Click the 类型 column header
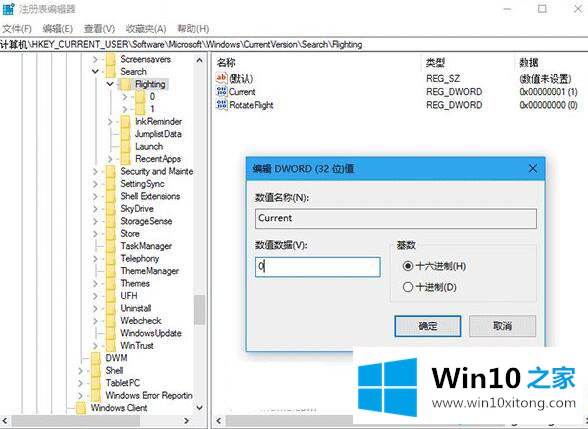Screen dimensions: 588x429 click(435, 62)
